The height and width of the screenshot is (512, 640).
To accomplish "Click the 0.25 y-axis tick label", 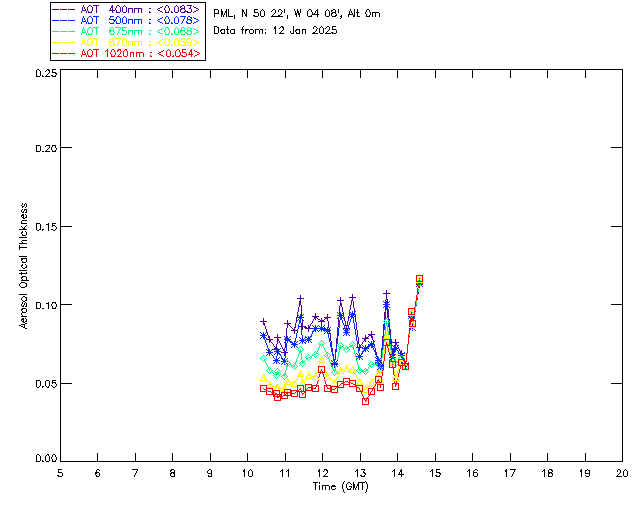I will tap(46, 73).
